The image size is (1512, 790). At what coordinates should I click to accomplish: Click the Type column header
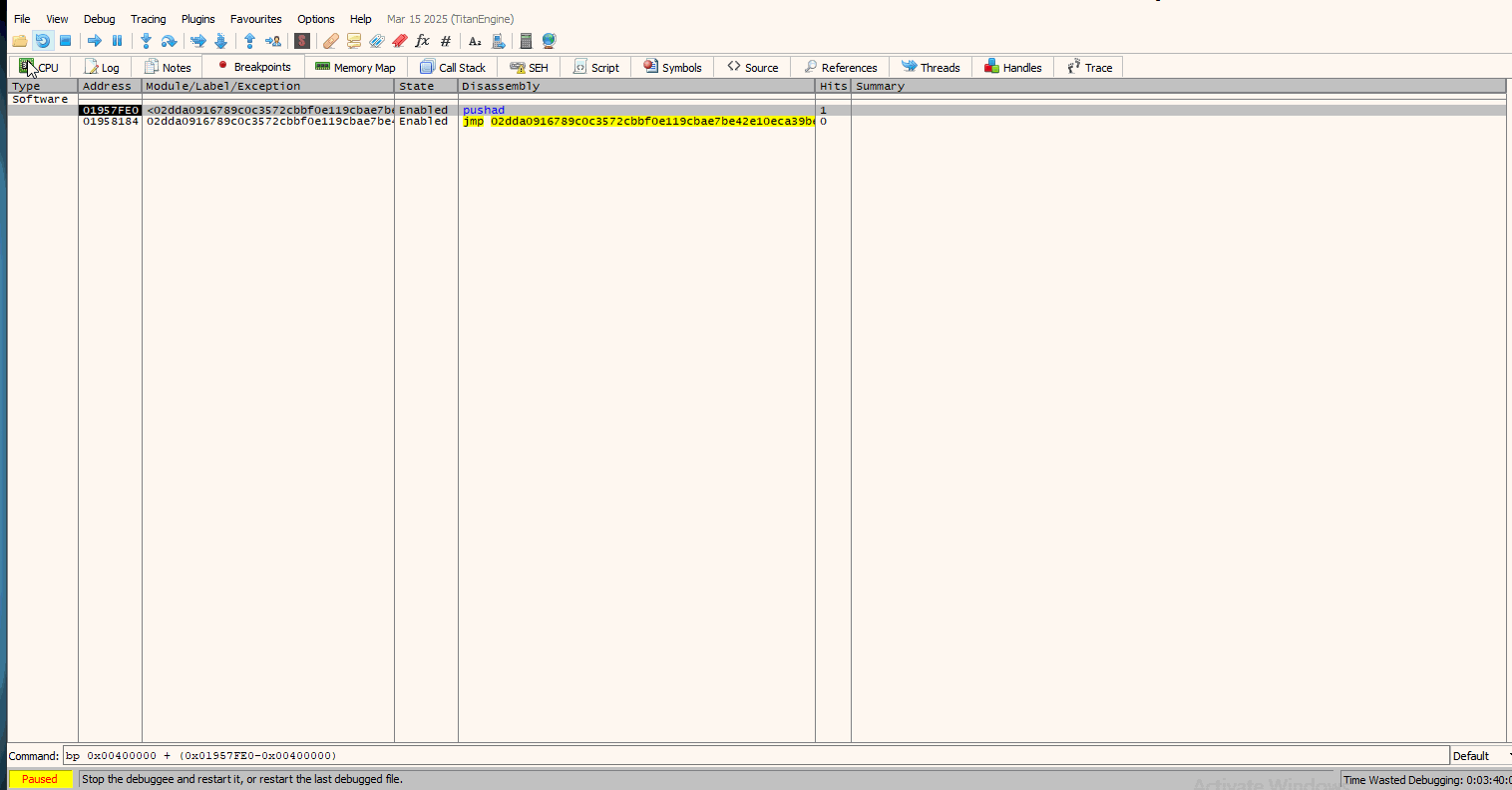43,86
